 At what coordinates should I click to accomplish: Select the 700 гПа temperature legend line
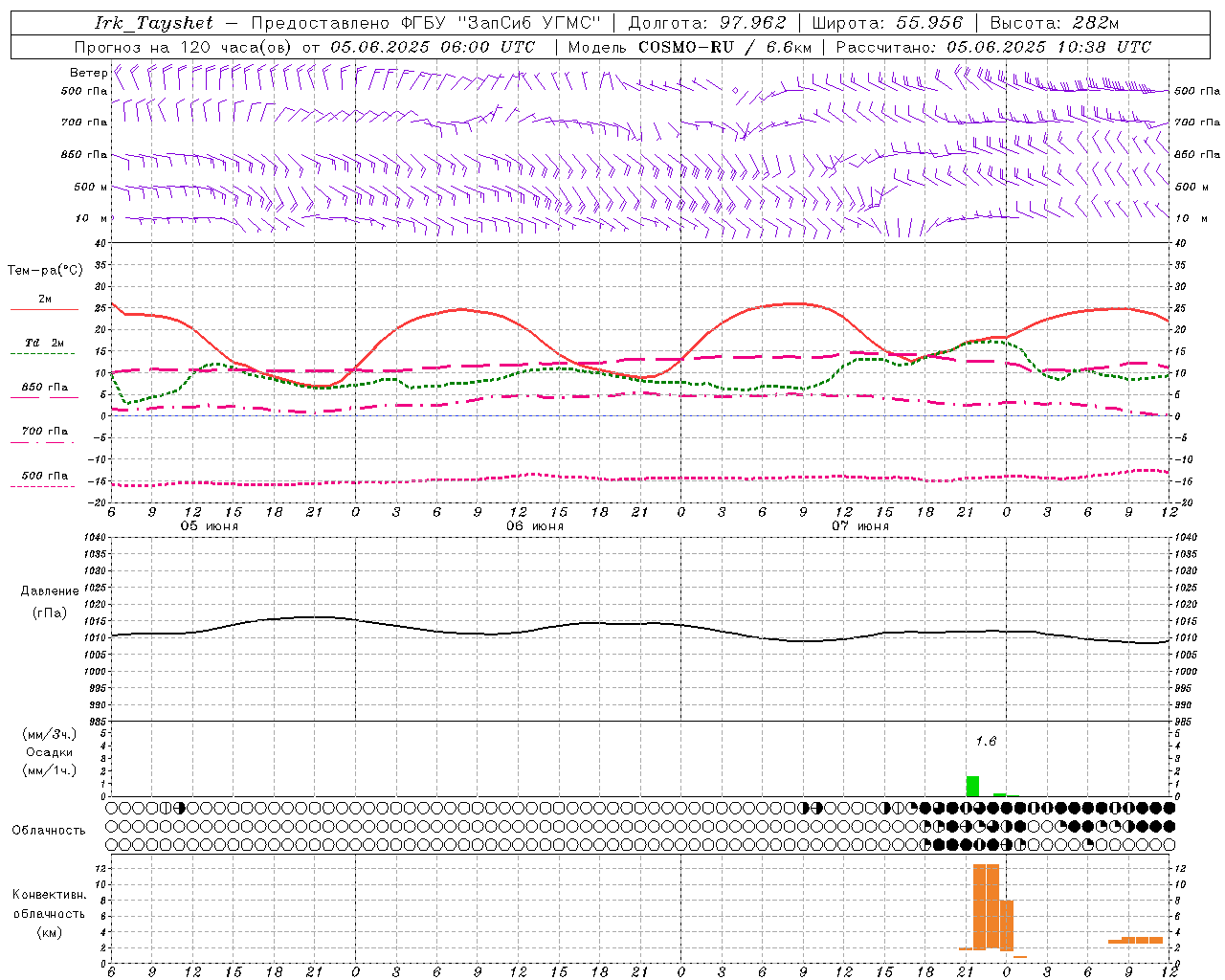(44, 442)
